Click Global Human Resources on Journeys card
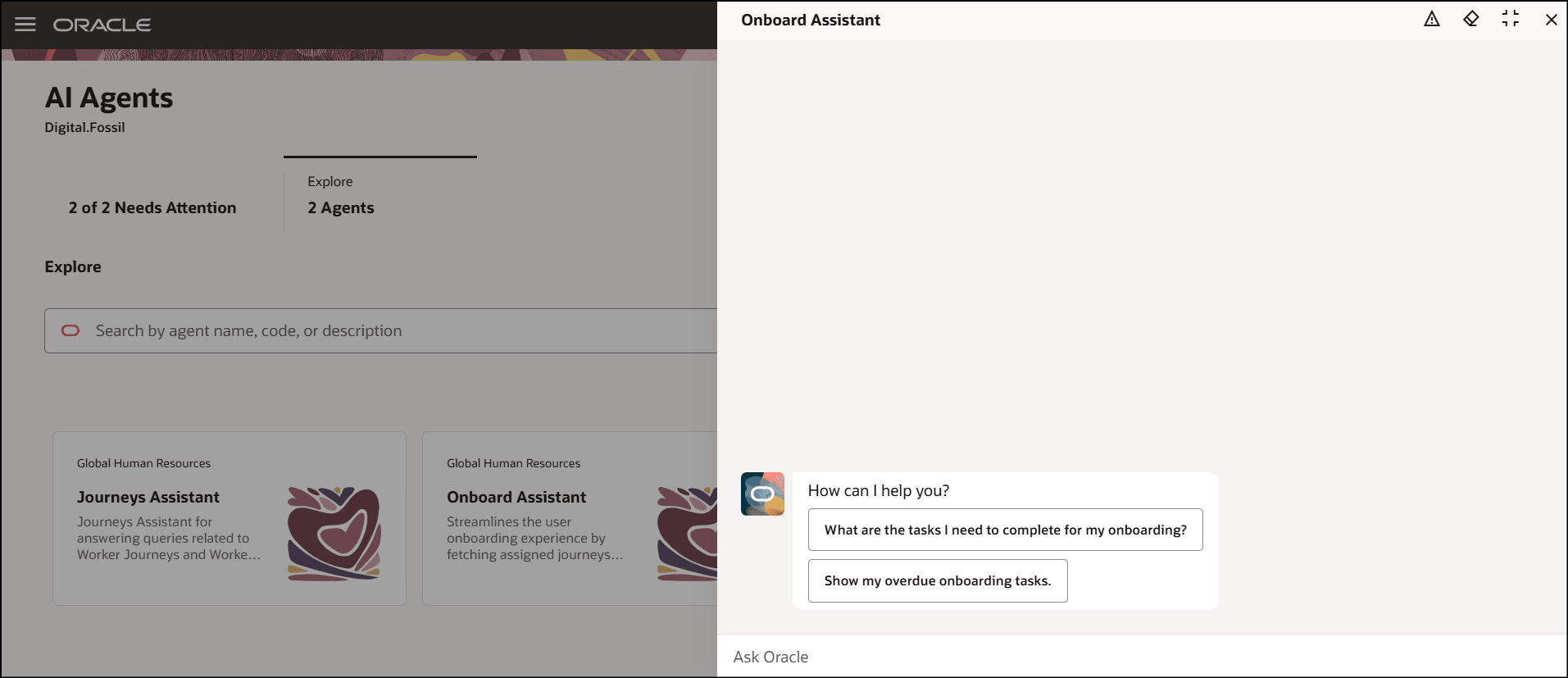The height and width of the screenshot is (678, 1568). click(143, 463)
